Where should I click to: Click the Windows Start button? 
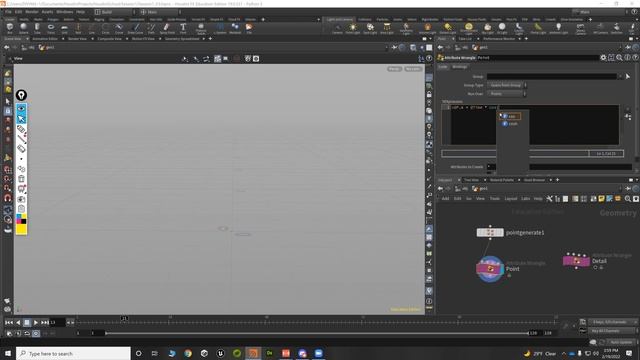tap(8, 353)
